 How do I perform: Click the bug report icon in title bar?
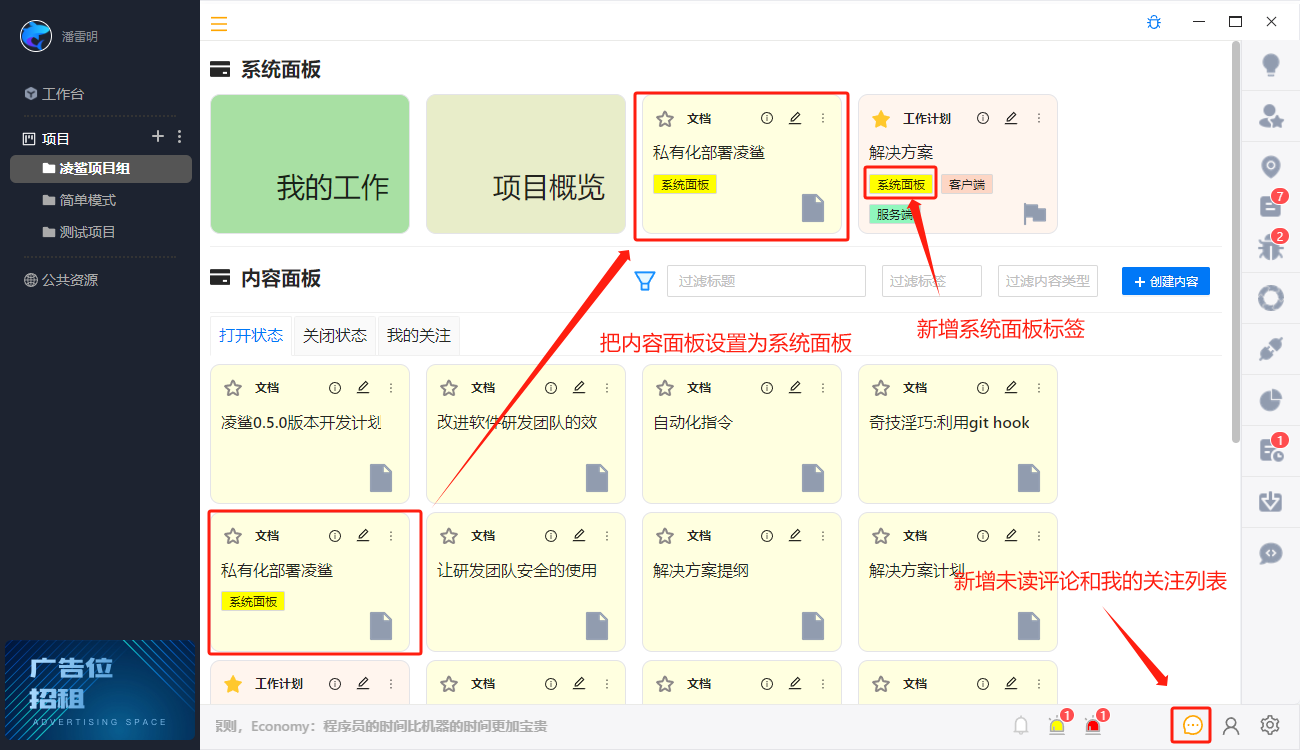pyautogui.click(x=1154, y=21)
